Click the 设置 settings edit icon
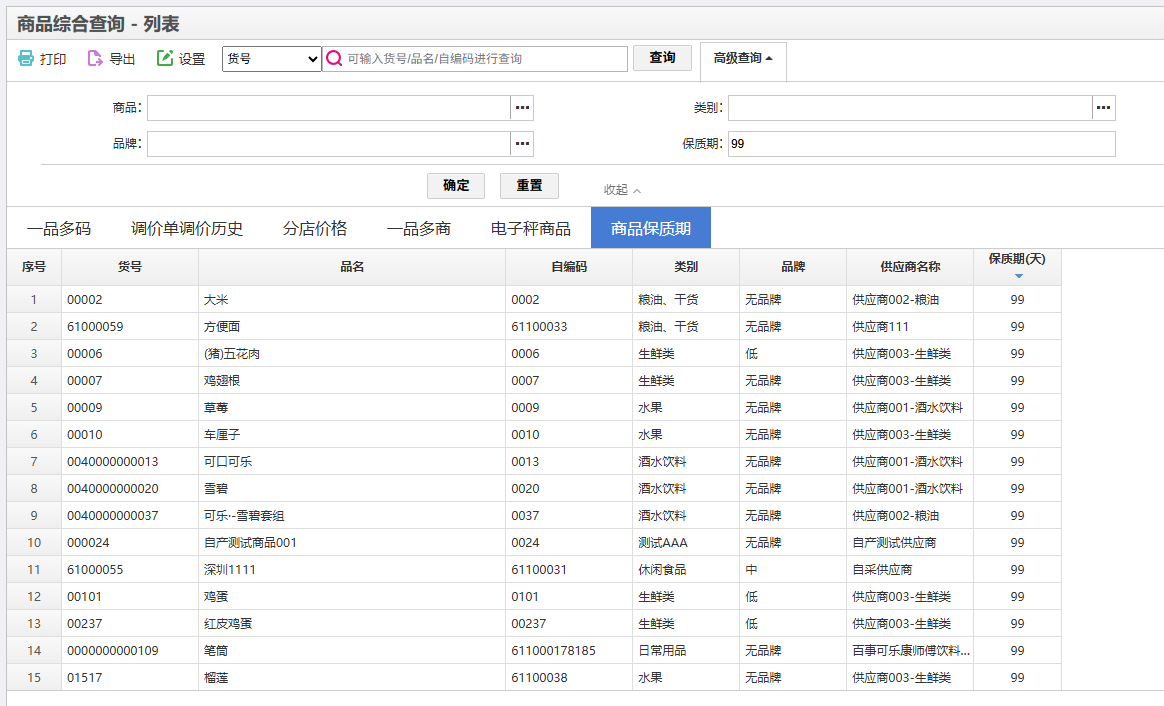 pos(165,58)
